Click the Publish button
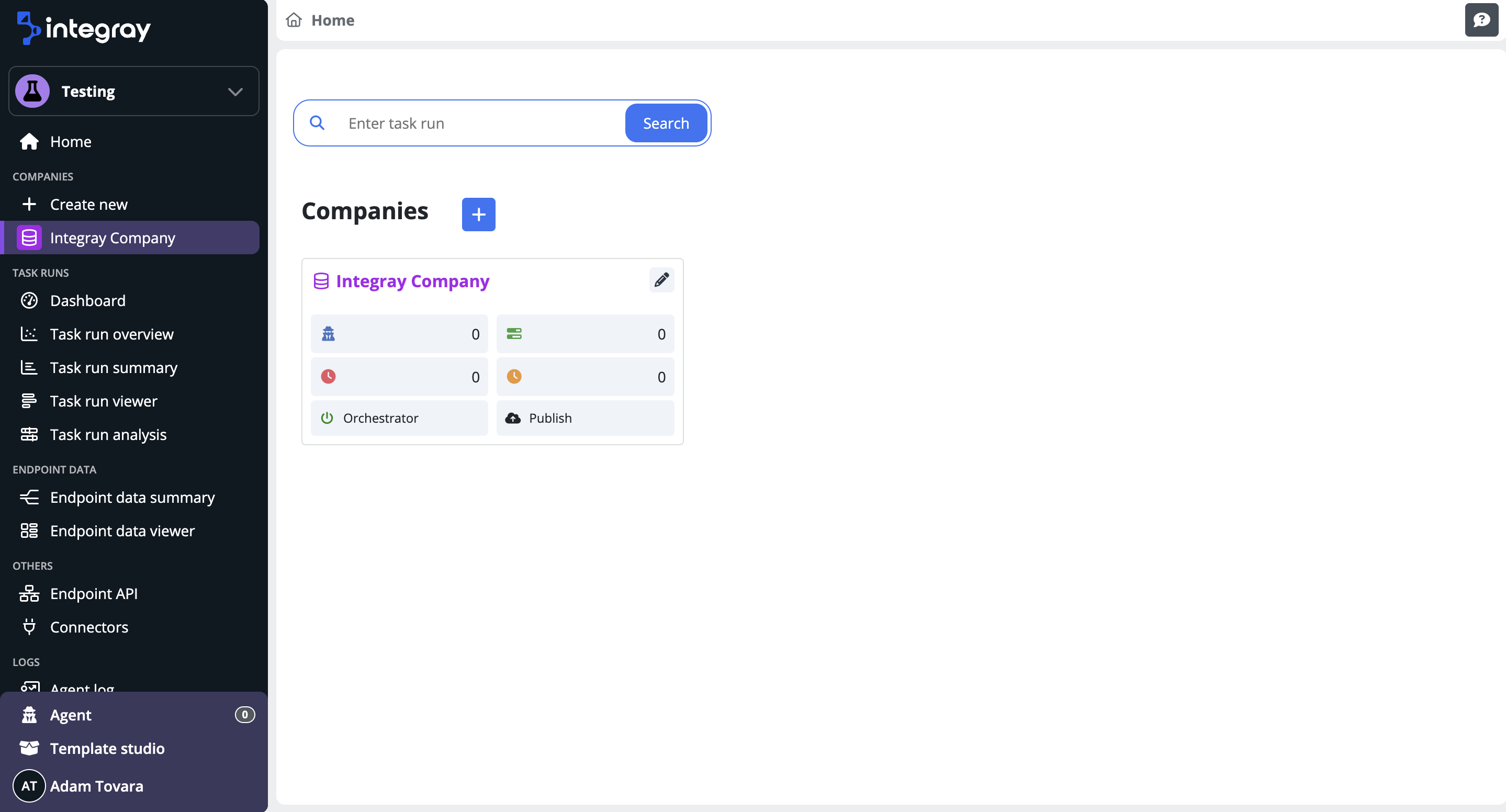 pyautogui.click(x=585, y=418)
